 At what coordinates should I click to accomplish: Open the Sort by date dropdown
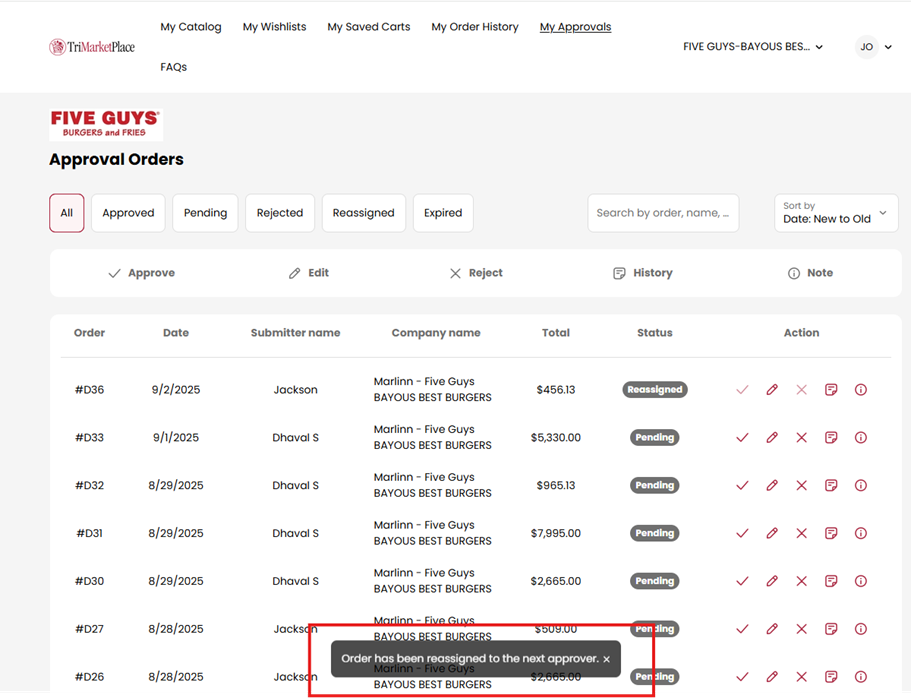836,213
